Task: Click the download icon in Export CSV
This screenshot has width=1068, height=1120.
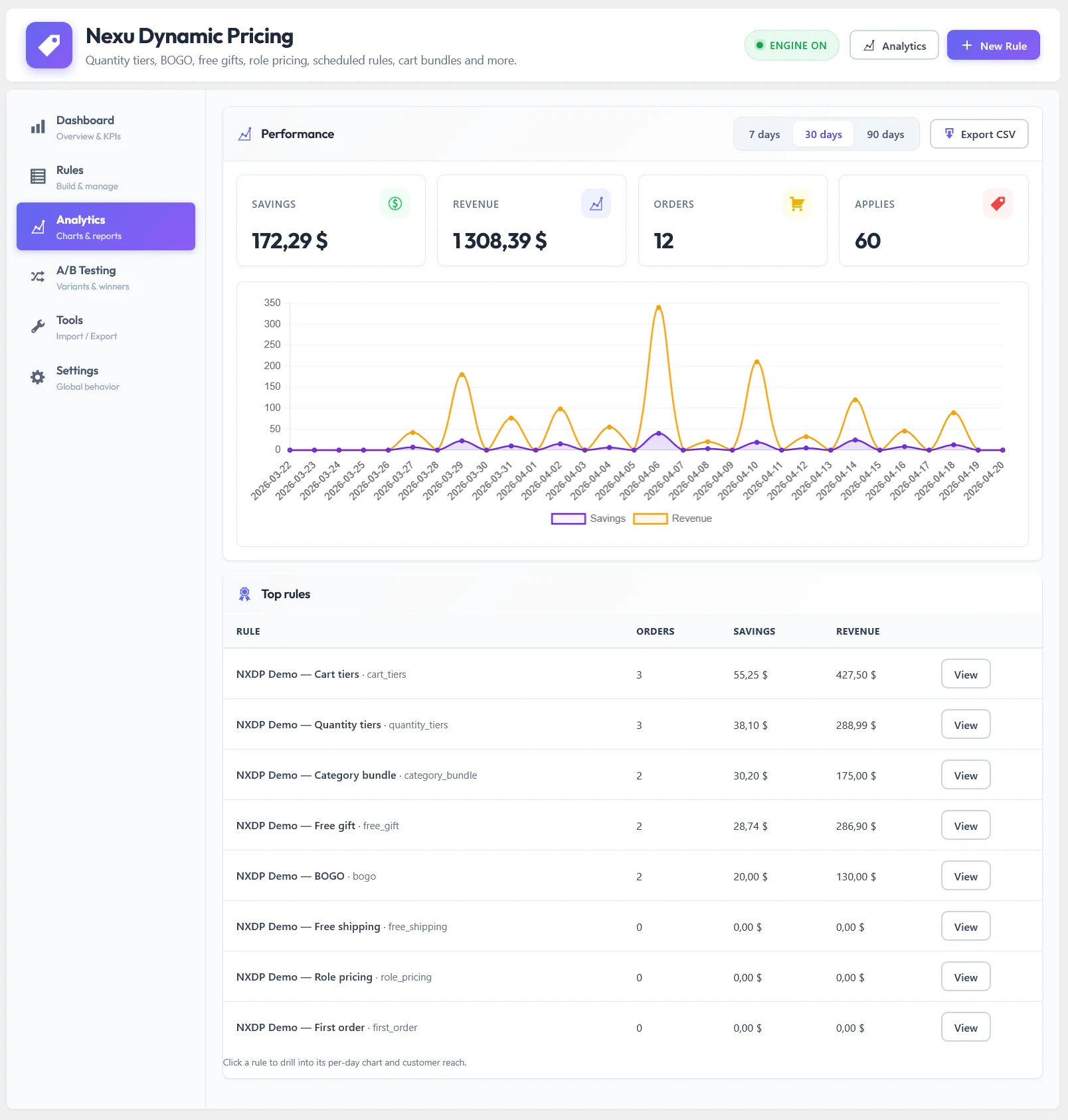Action: [x=949, y=133]
